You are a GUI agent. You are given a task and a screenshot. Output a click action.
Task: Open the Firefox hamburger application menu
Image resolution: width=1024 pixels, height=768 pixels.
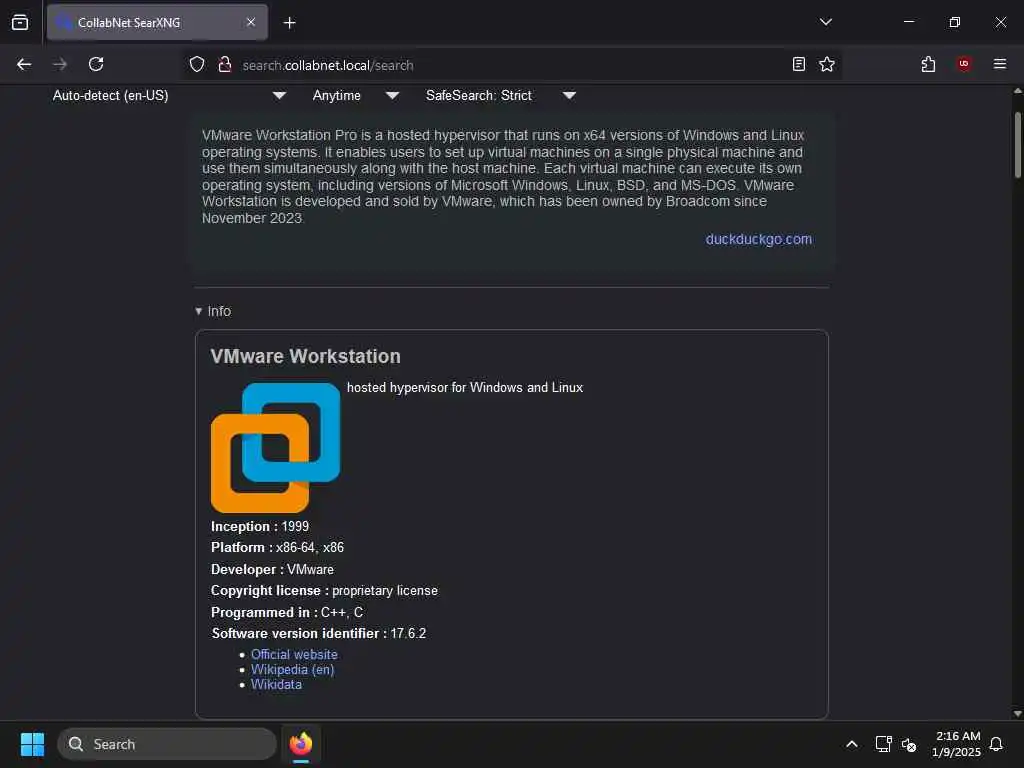click(999, 64)
